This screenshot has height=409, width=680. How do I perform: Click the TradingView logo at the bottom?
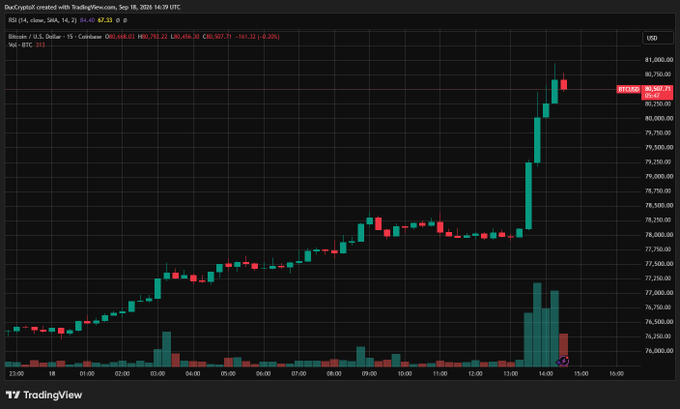(x=44, y=395)
